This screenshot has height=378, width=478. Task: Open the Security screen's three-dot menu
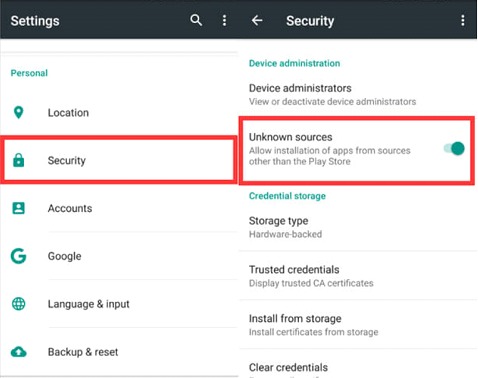tap(463, 20)
